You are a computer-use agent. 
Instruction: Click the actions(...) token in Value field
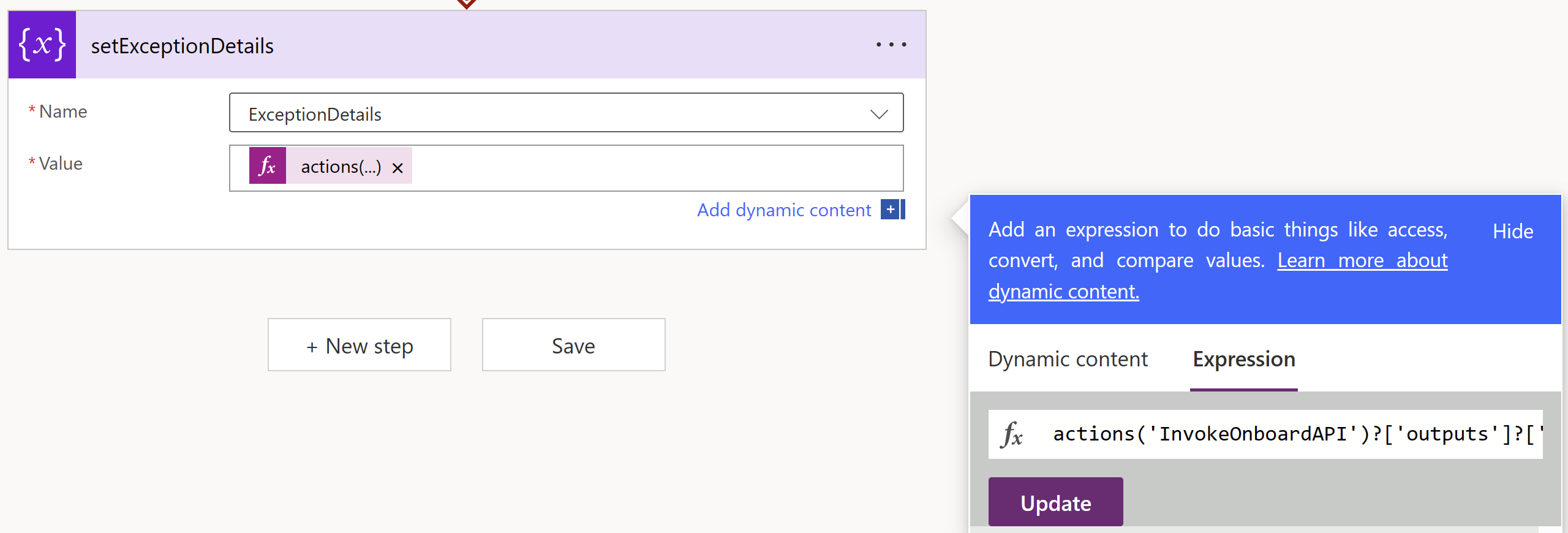point(341,167)
